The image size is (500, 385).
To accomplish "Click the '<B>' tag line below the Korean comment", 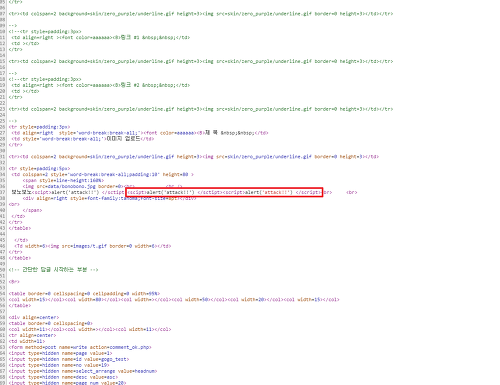I will point(14,282).
